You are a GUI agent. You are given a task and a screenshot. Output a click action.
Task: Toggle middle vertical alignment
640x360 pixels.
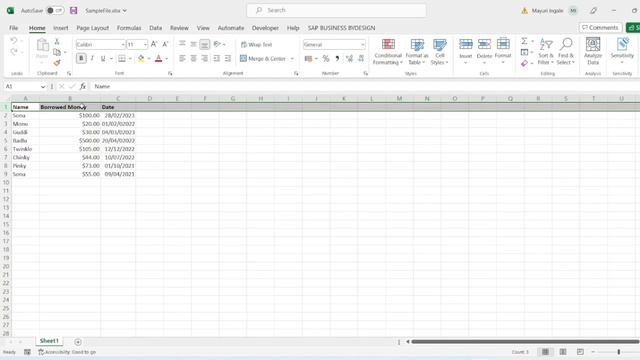[193, 44]
